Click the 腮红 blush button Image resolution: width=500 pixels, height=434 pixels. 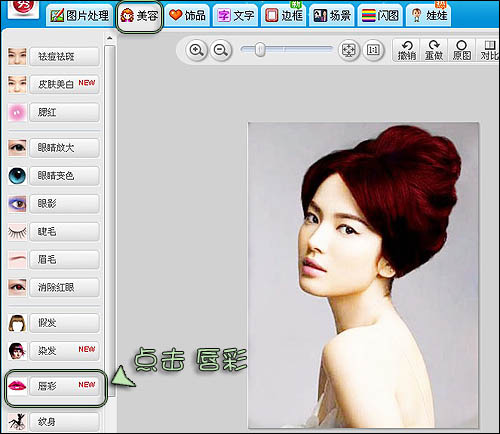64,112
